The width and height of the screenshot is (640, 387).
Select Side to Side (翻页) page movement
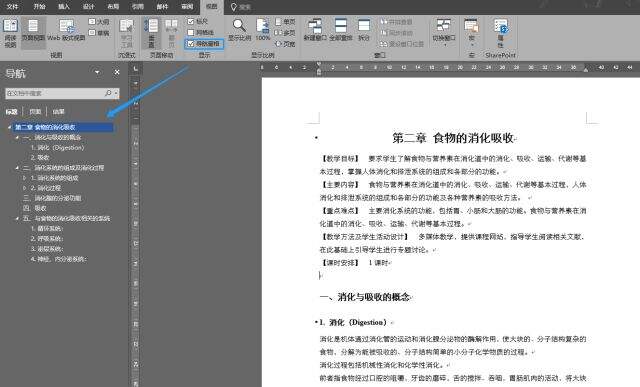pyautogui.click(x=171, y=33)
